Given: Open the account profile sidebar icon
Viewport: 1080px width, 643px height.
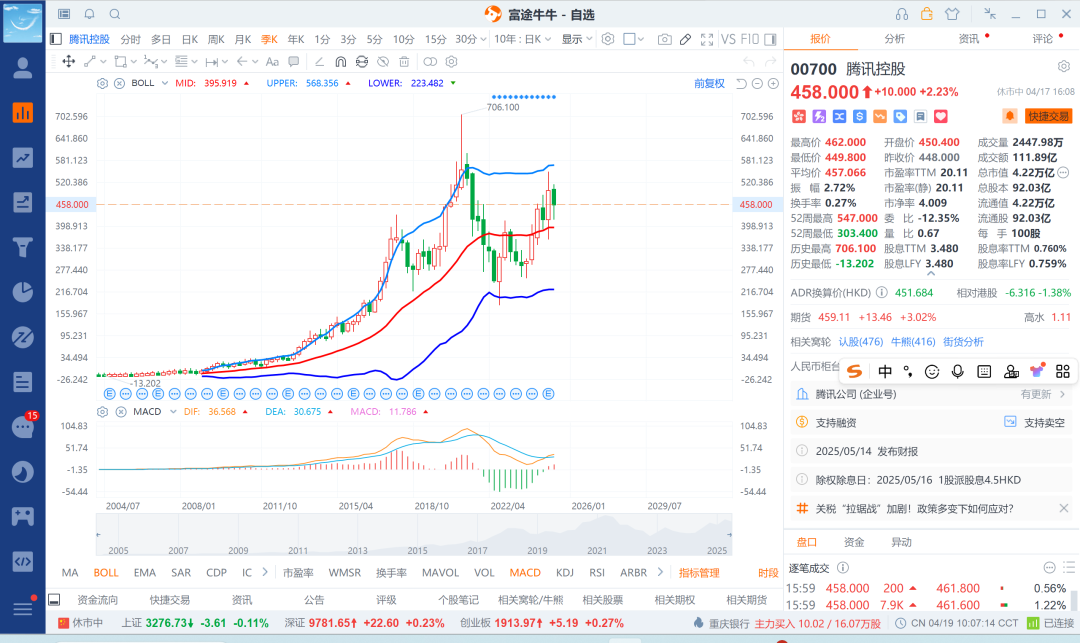Looking at the screenshot, I should 23,67.
